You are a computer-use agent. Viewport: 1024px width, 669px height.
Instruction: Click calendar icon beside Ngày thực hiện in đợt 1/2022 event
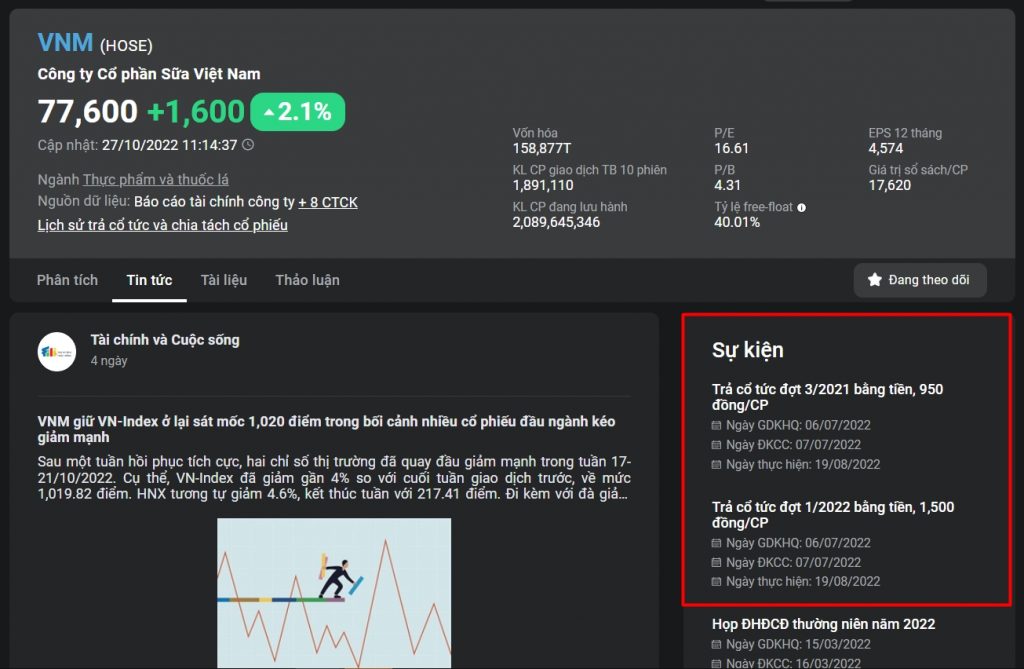(x=716, y=581)
